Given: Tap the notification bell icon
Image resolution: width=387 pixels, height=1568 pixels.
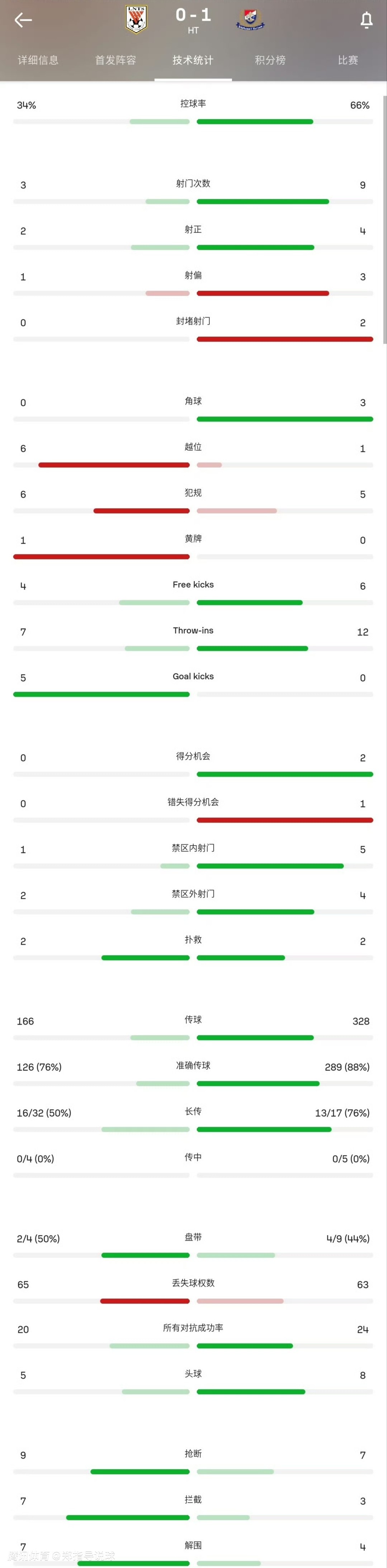Looking at the screenshot, I should (x=366, y=20).
